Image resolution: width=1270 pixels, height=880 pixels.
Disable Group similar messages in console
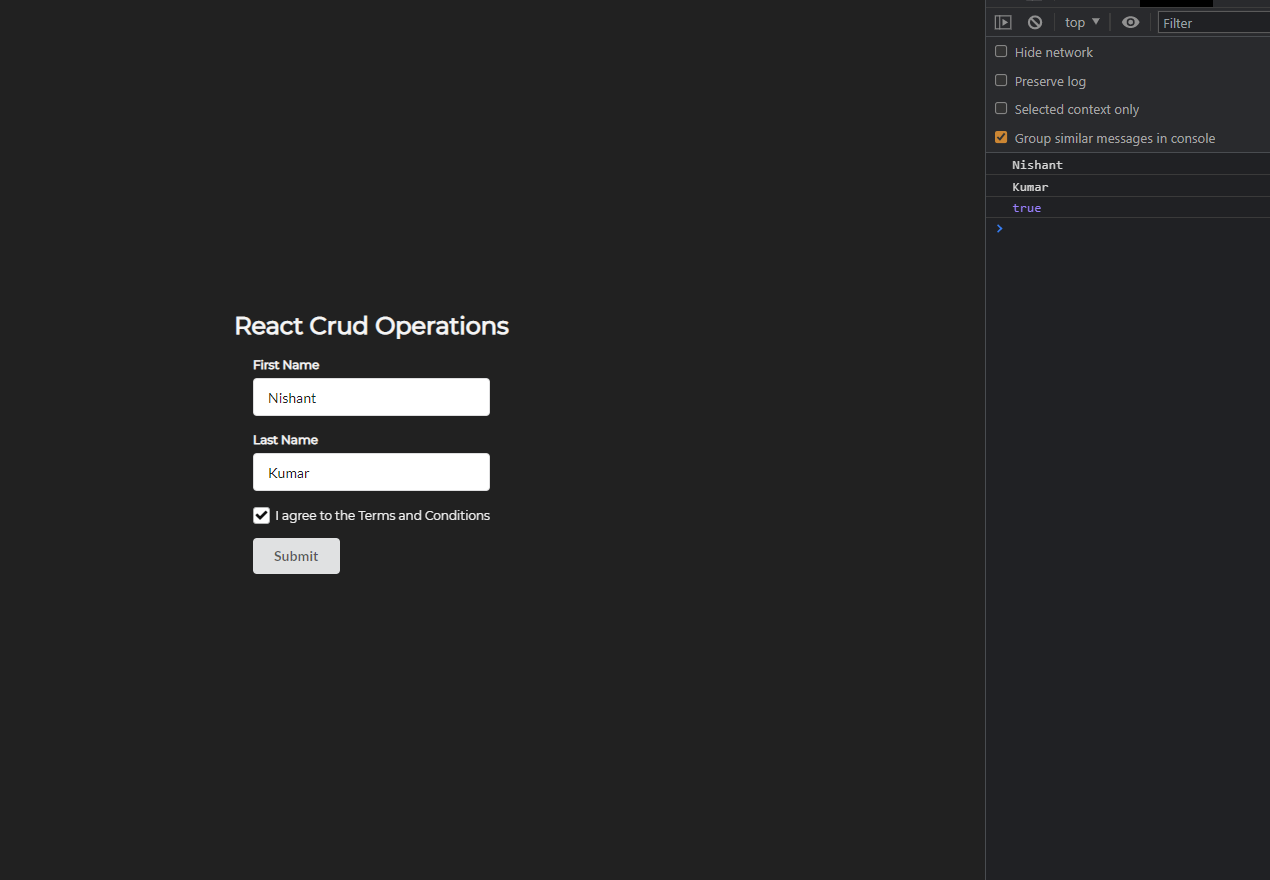(x=1001, y=137)
